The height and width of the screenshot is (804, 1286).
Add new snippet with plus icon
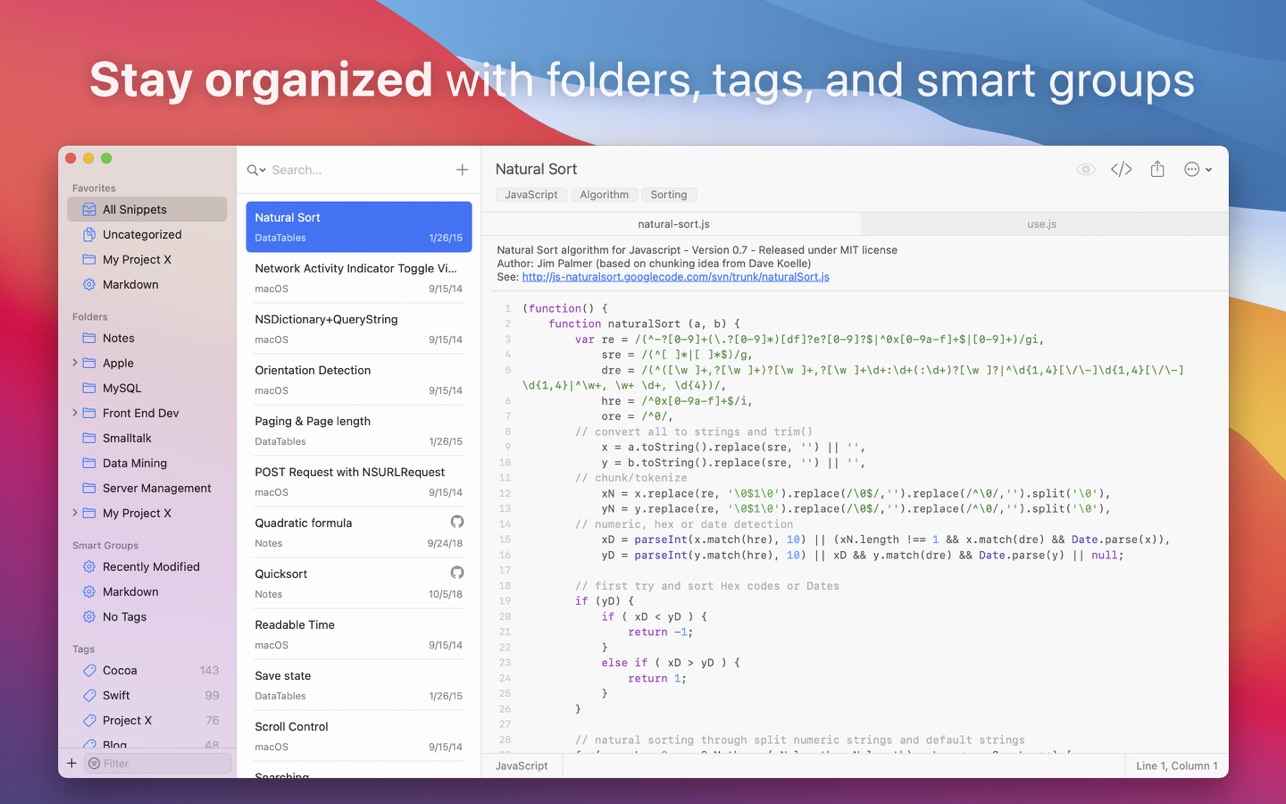[462, 170]
